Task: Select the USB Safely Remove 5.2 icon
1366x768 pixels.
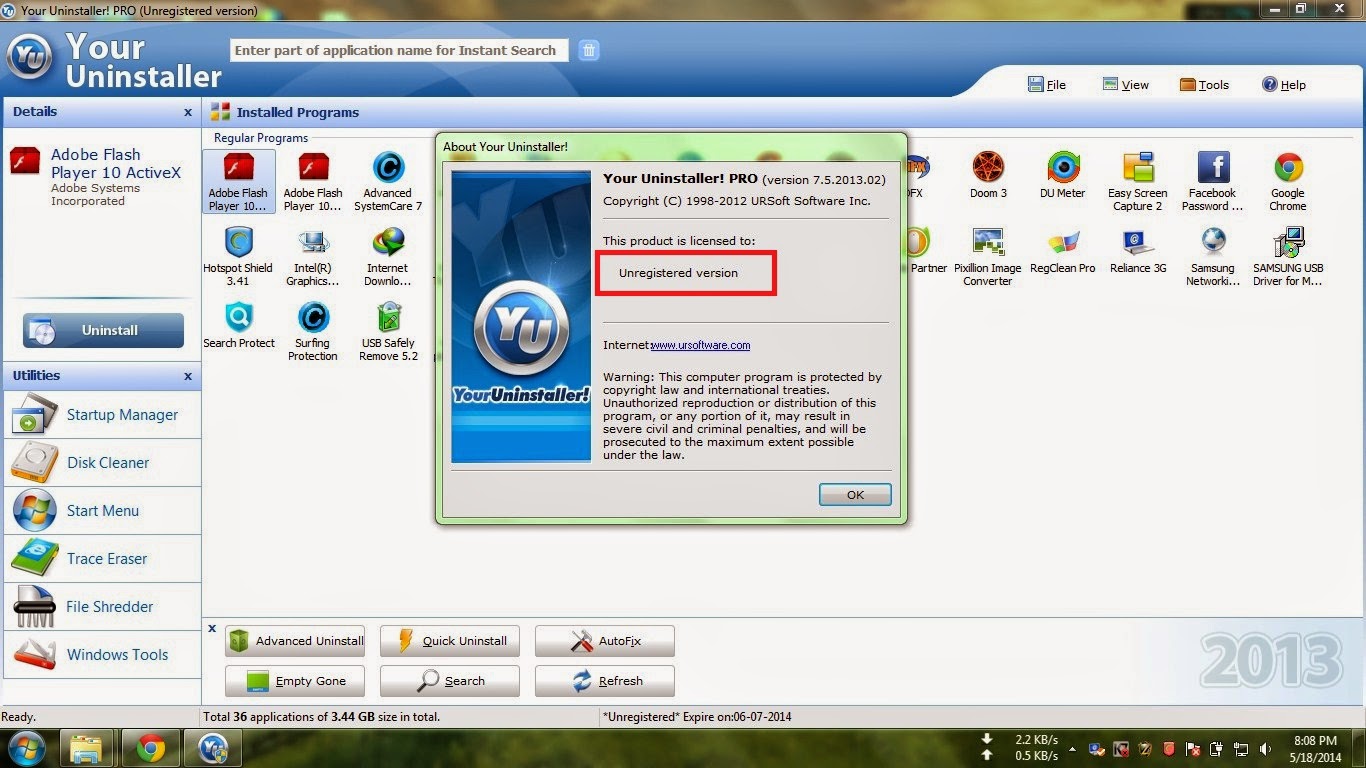Action: [388, 332]
